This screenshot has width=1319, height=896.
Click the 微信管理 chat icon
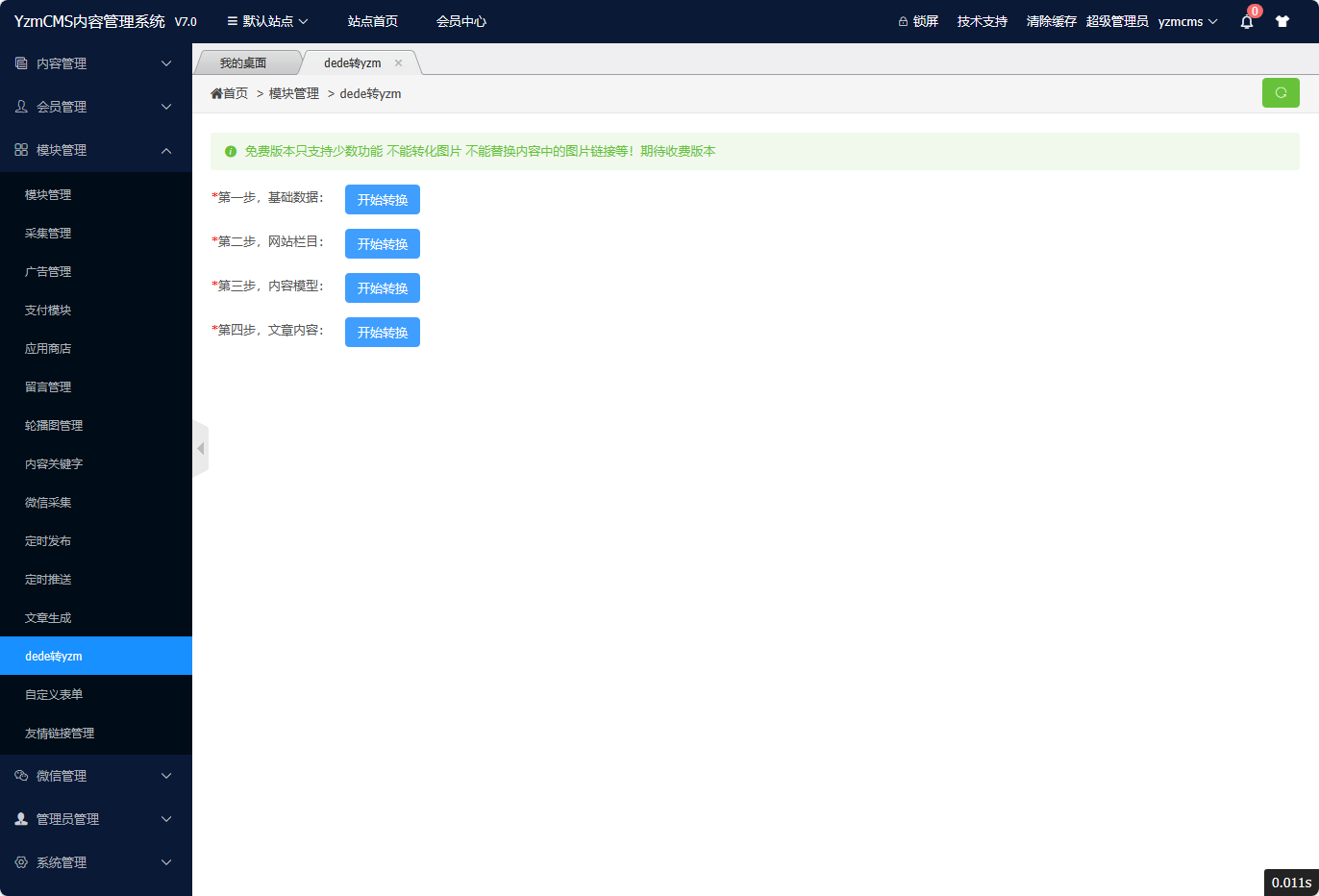click(21, 776)
